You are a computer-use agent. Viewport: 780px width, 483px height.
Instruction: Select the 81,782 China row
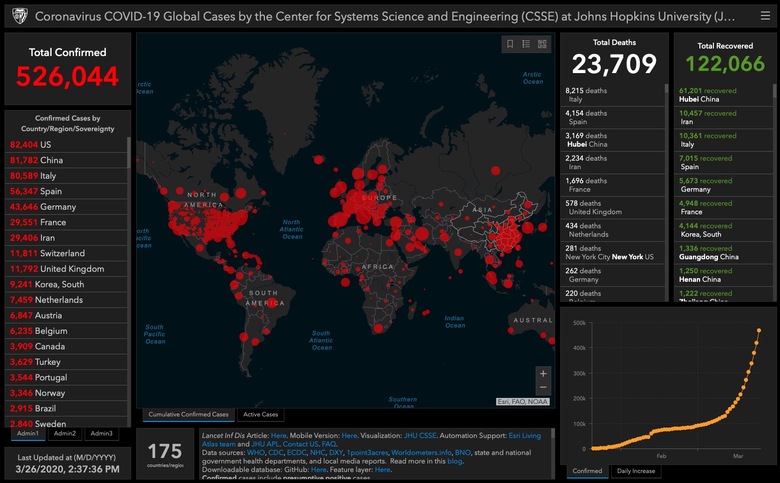(66, 160)
